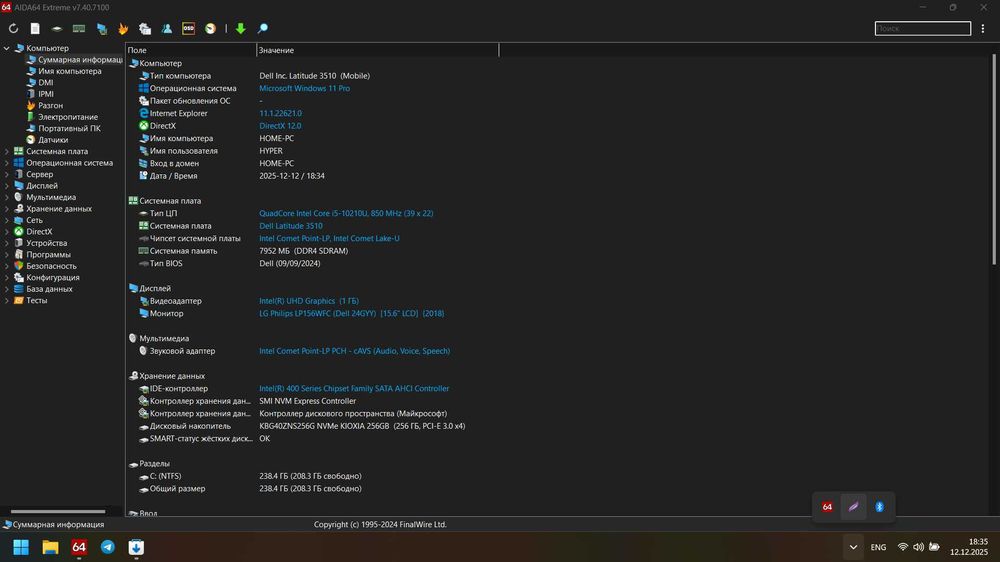
Task: Open the QuadCore Intel Core i5-10210U link
Action: tap(346, 214)
